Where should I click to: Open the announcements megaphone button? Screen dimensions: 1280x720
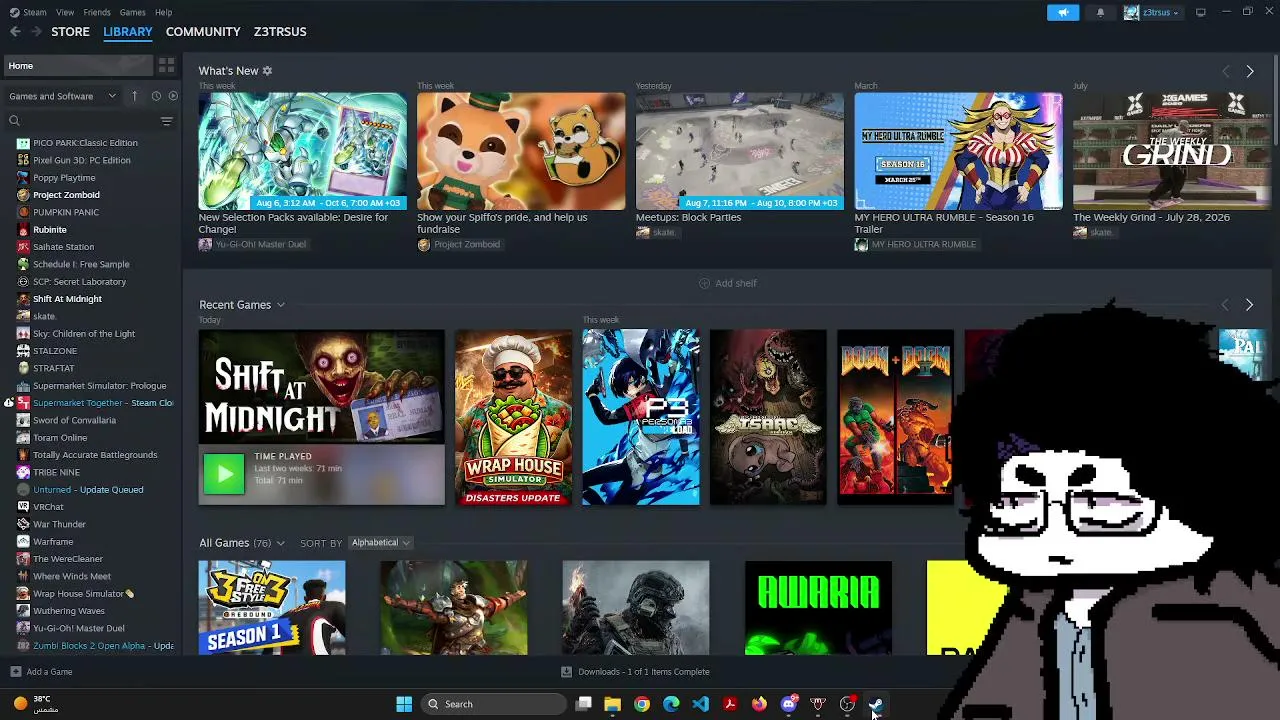[1063, 12]
